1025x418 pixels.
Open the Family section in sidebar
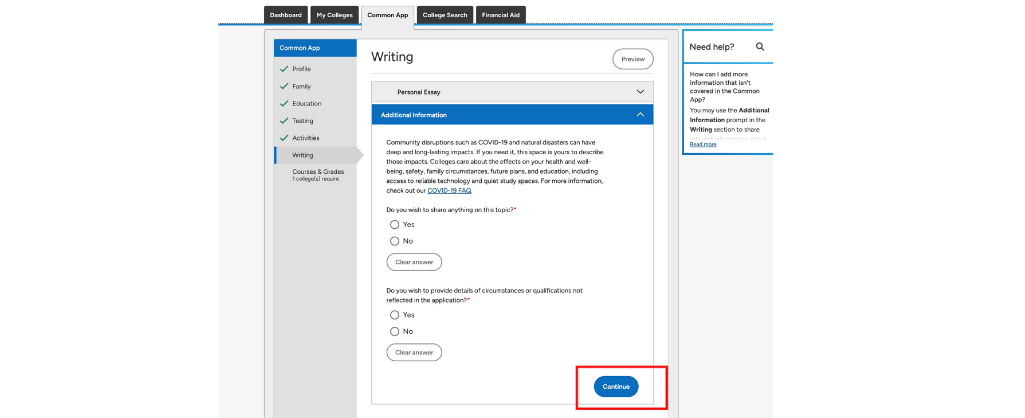(301, 86)
